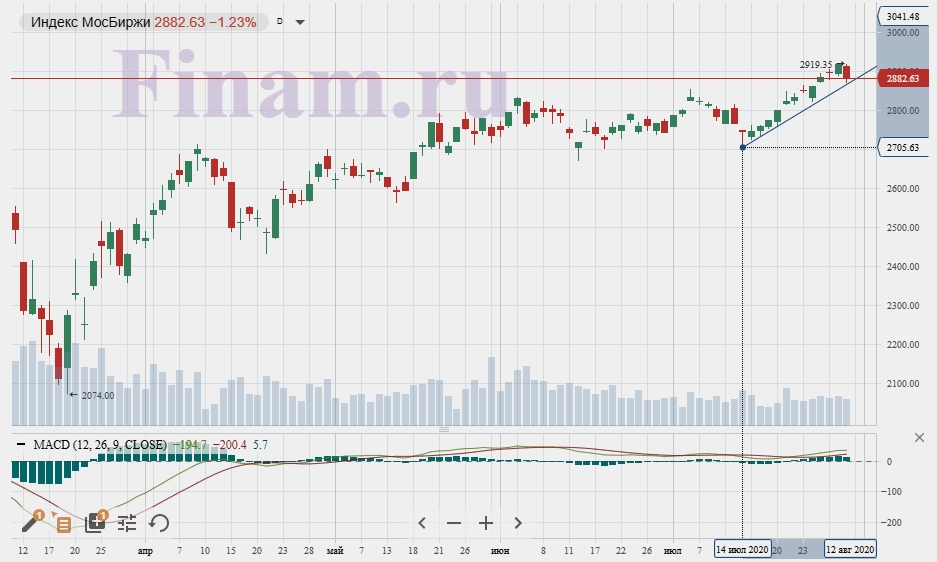
Task: Zoom in with the plus button
Action: click(486, 523)
